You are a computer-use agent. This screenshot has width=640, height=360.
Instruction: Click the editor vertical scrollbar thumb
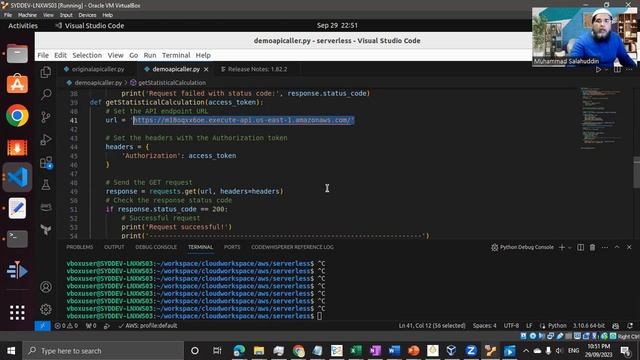(x=636, y=172)
